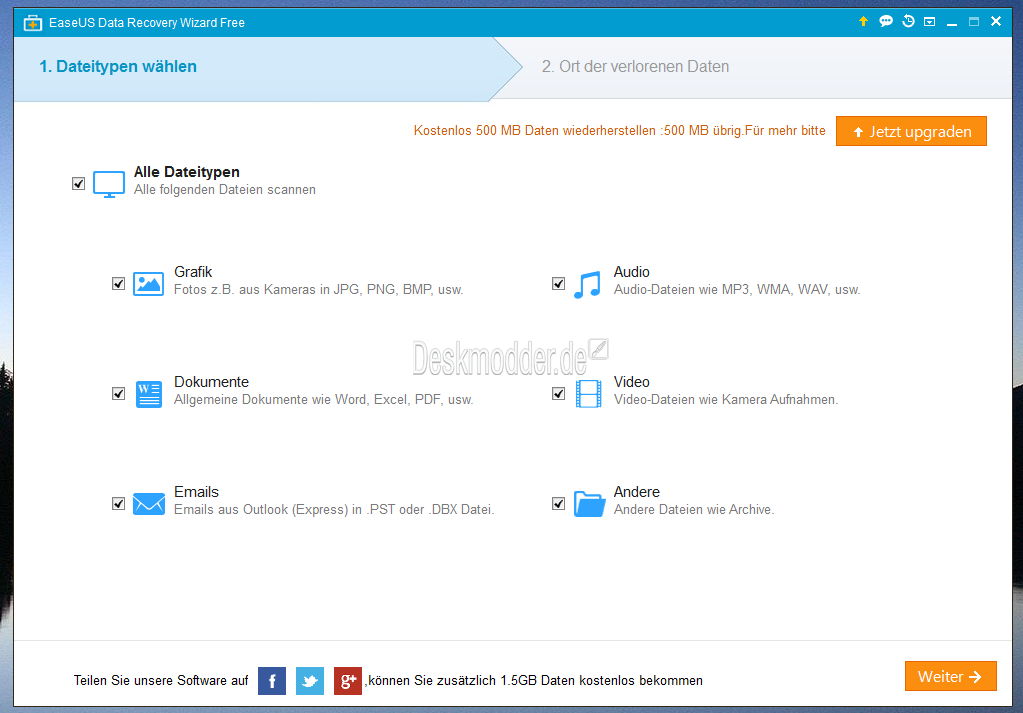The image size is (1023, 713).
Task: Toggle the Grafik checkbox
Action: click(118, 284)
